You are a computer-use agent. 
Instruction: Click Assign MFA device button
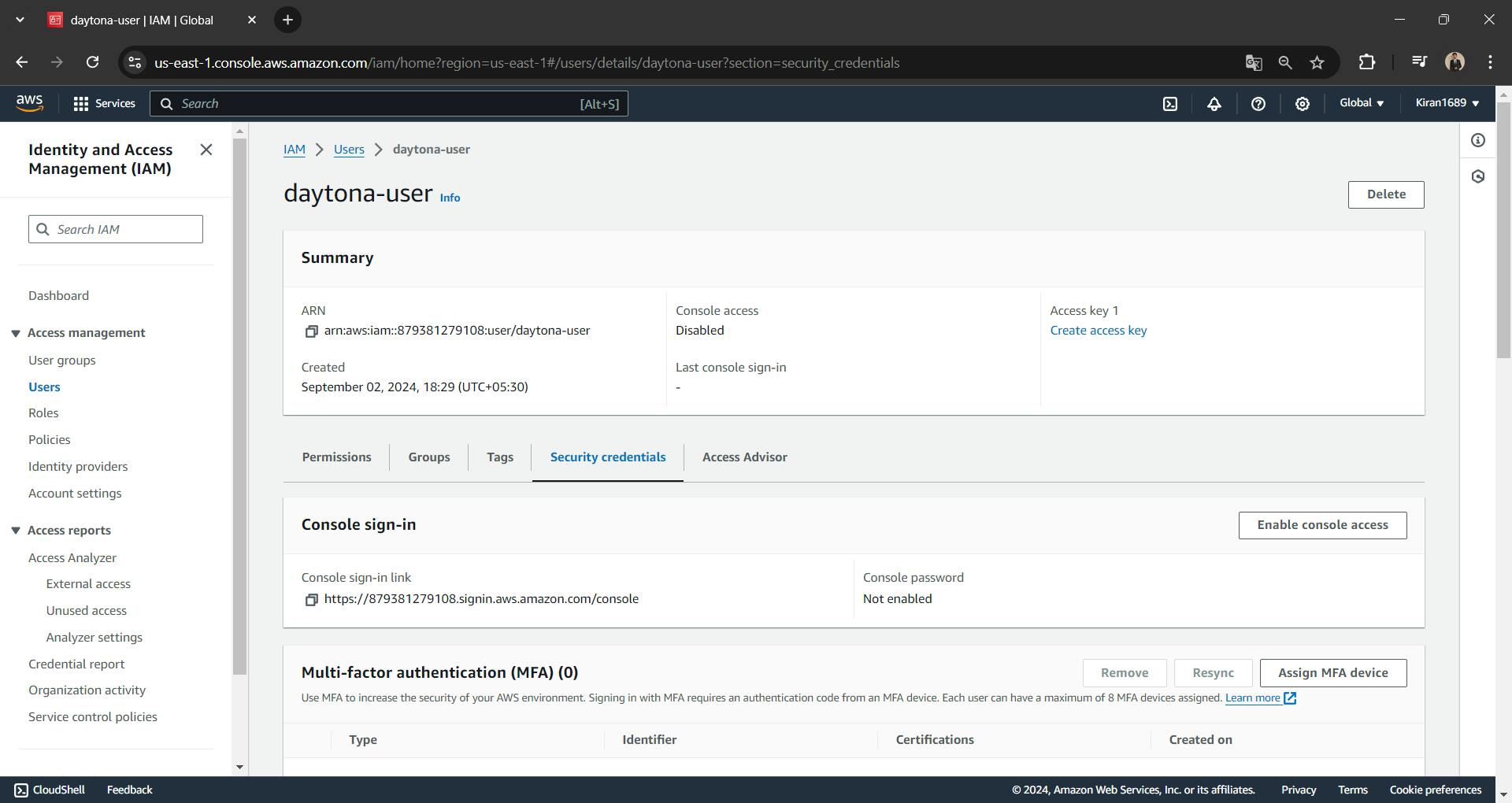(x=1333, y=673)
